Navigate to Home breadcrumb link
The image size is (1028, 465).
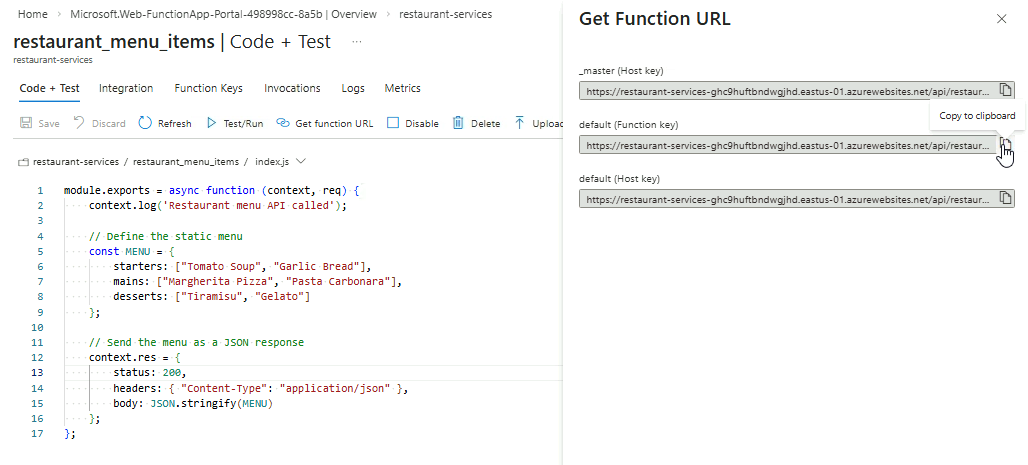33,15
